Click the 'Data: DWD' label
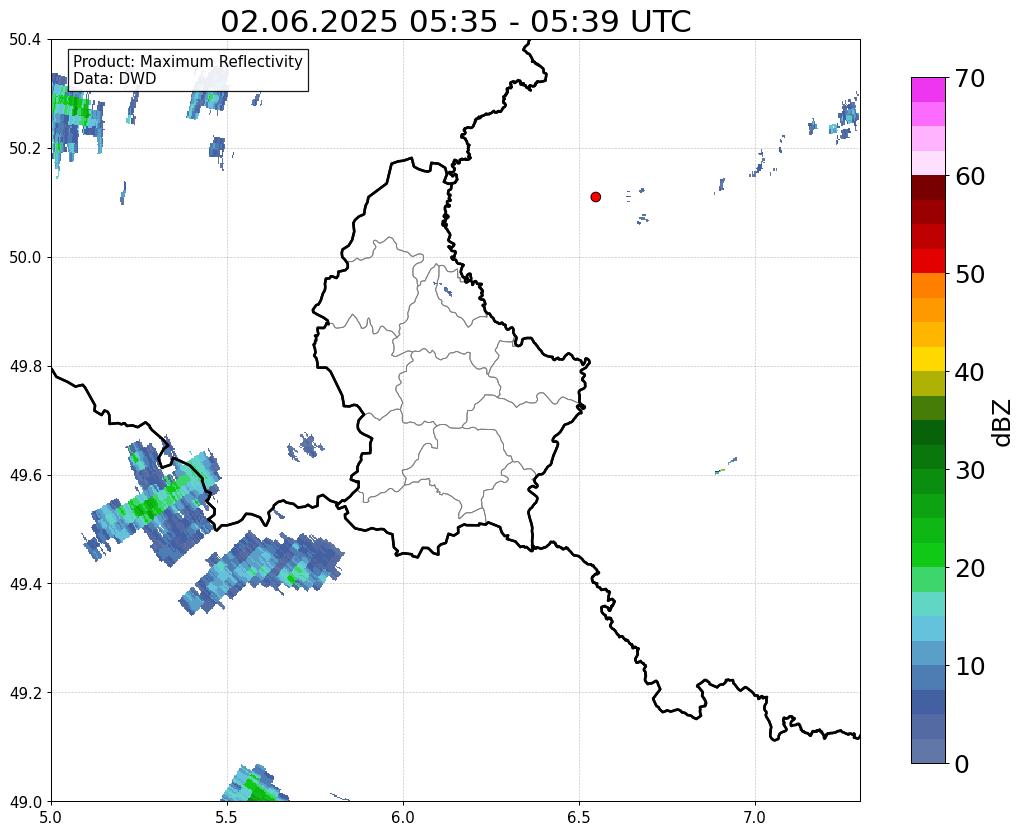1023x834 pixels. click(x=115, y=79)
